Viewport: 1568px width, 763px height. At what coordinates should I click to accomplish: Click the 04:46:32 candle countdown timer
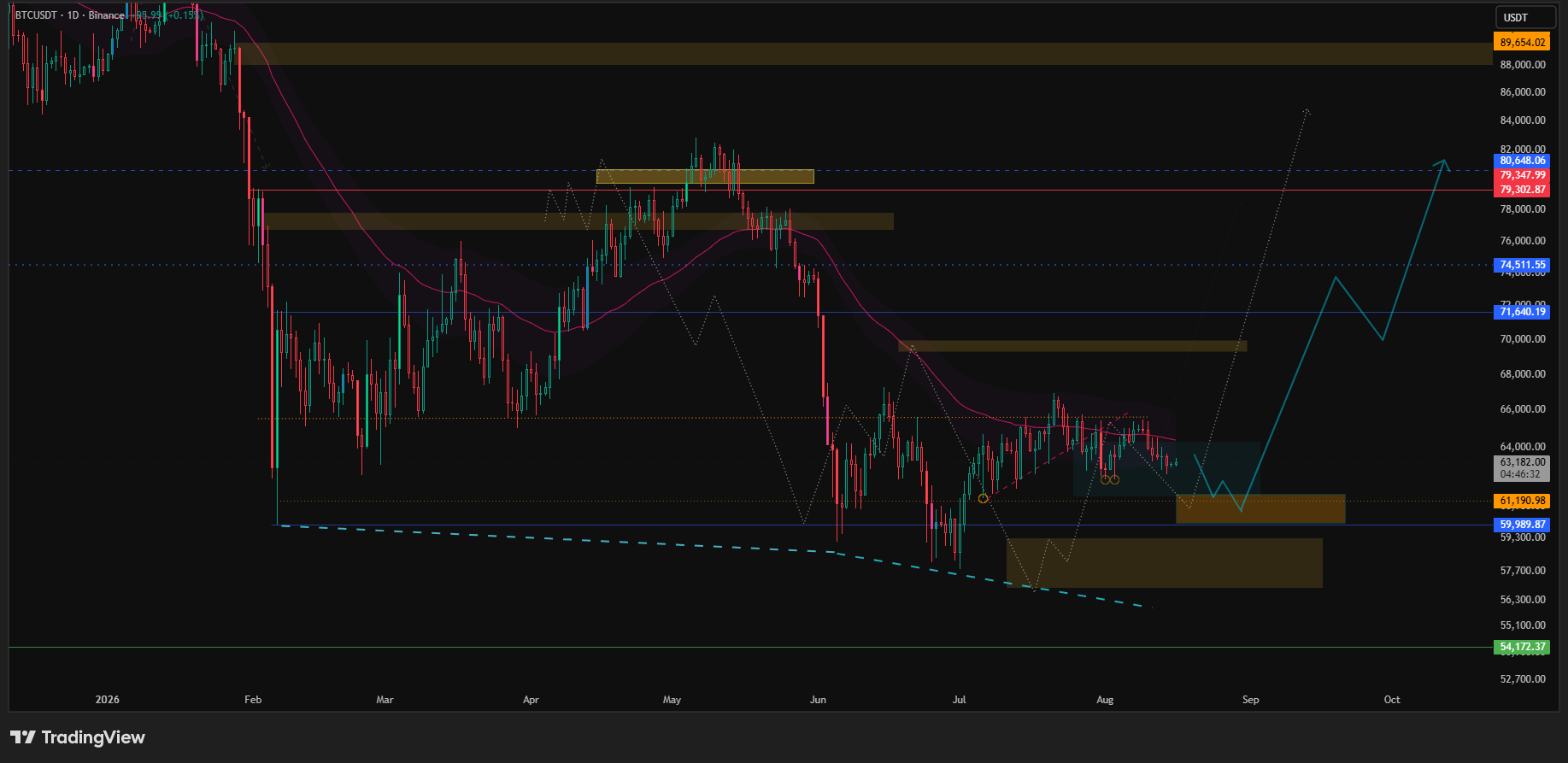pos(1522,474)
